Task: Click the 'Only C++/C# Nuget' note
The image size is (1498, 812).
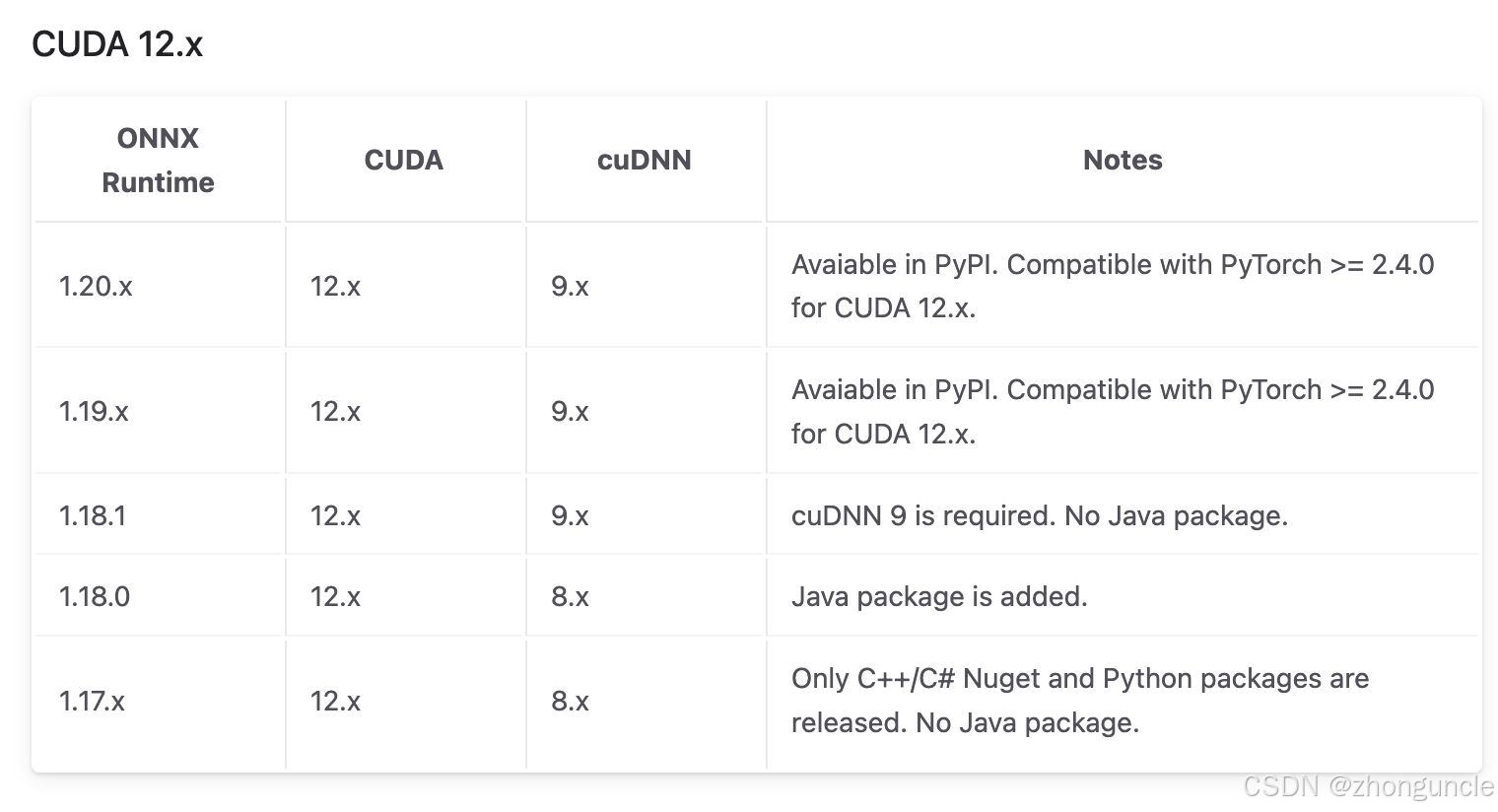Action: 1080,701
